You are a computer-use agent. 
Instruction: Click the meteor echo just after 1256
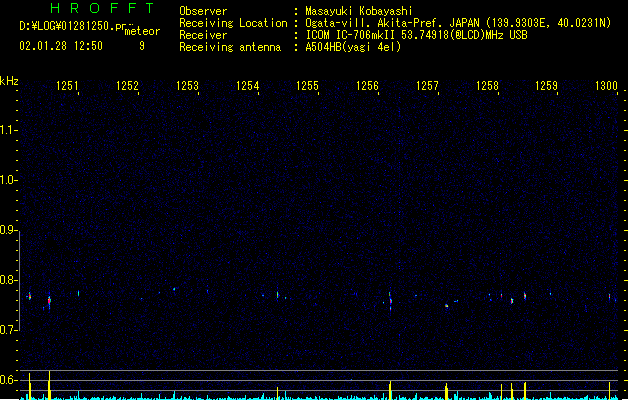[x=390, y=301]
